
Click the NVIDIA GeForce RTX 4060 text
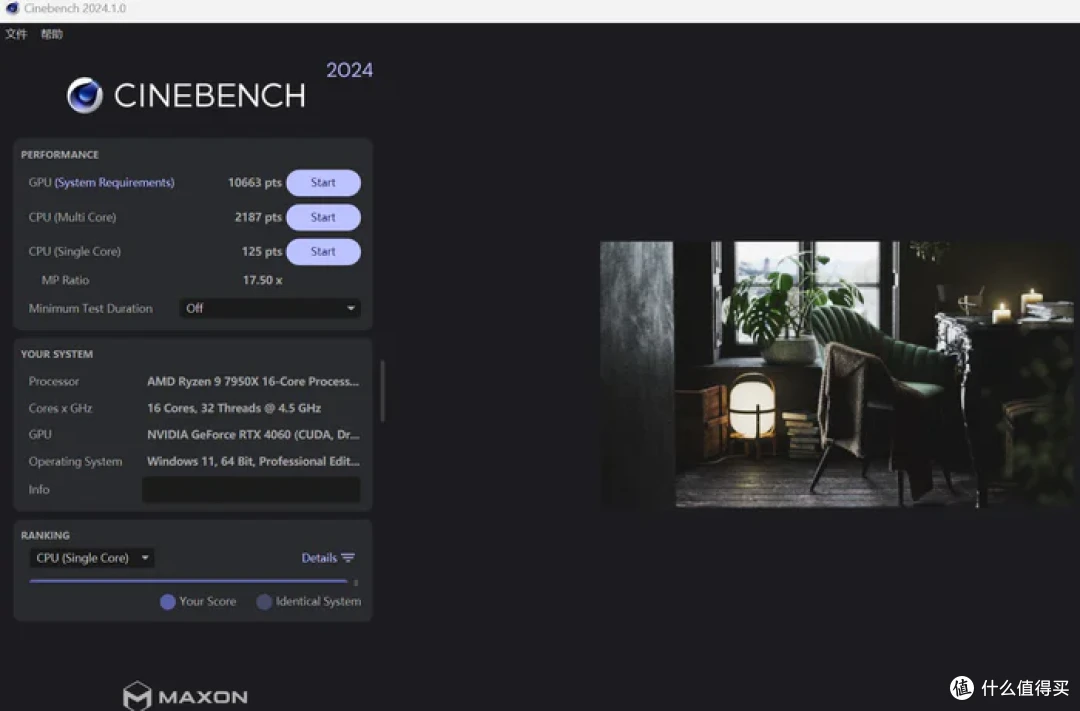[253, 435]
